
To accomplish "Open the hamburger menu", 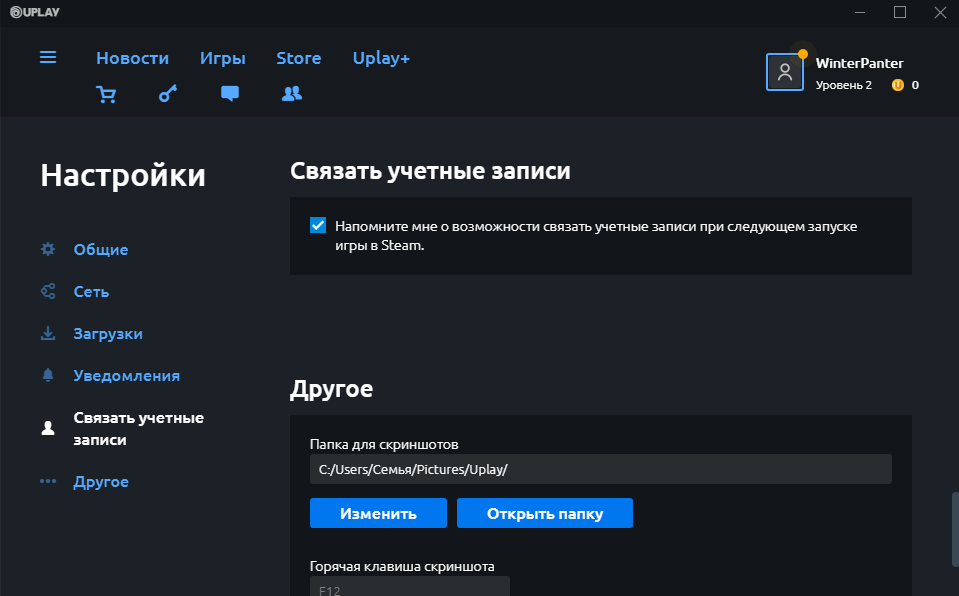I will pos(48,58).
